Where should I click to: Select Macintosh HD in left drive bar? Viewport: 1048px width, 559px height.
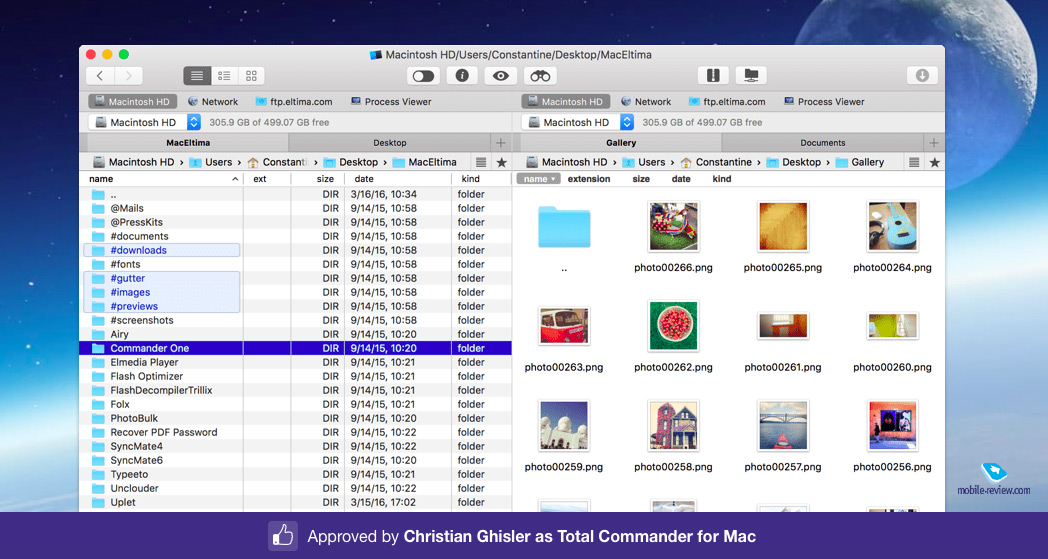click(132, 102)
